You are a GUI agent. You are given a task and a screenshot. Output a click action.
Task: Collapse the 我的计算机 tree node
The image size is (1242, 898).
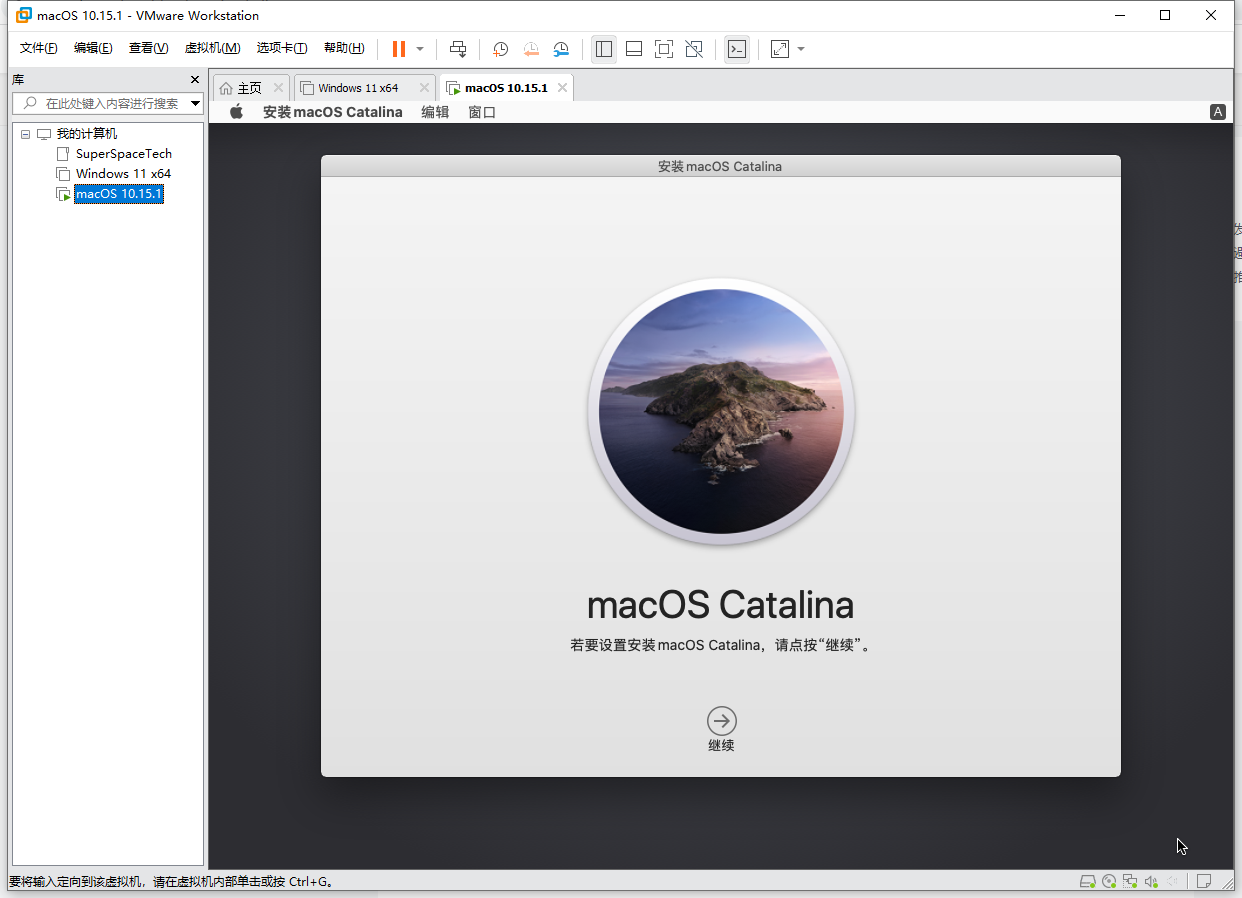point(25,134)
